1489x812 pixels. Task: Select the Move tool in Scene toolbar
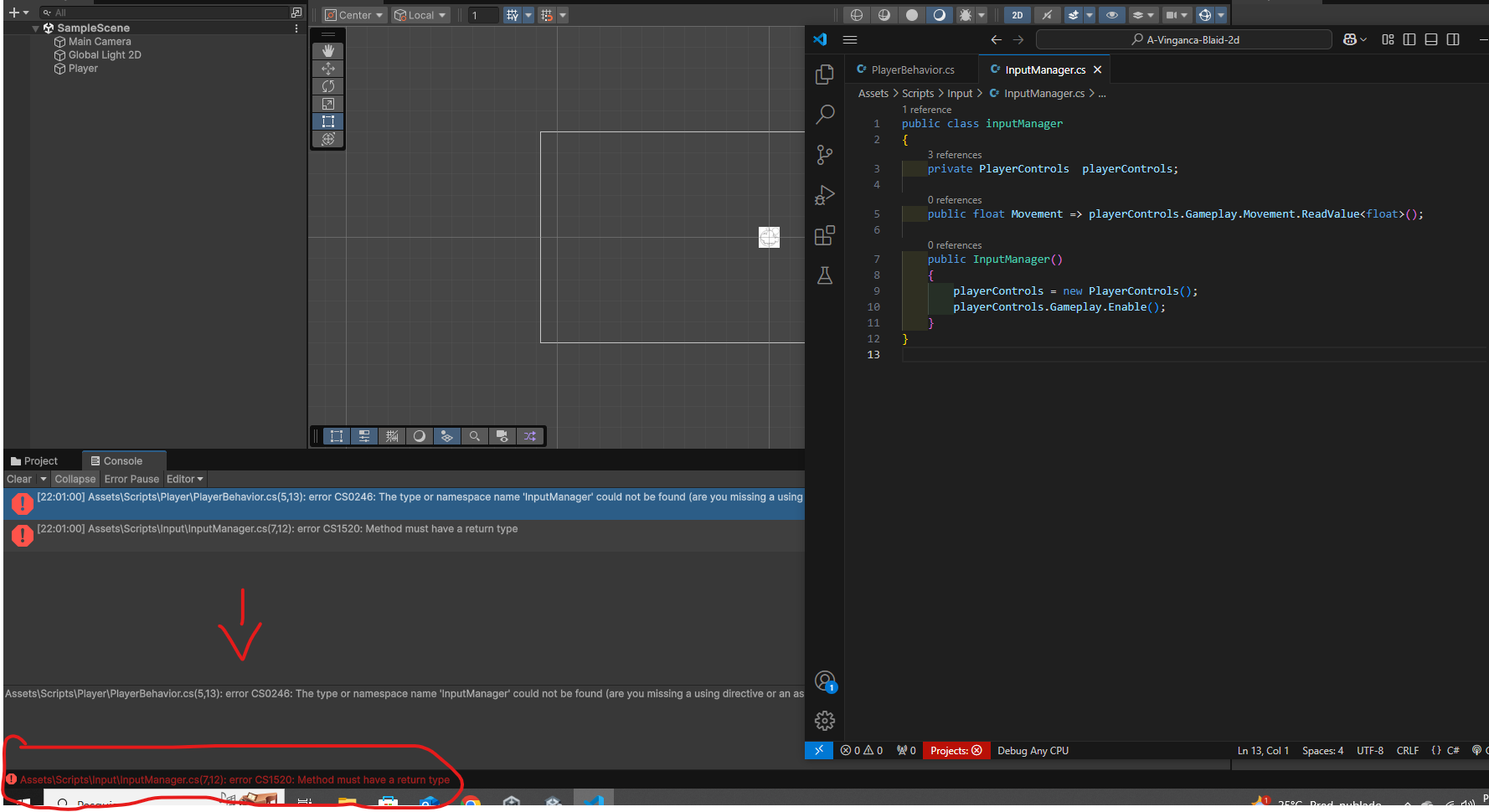(328, 69)
